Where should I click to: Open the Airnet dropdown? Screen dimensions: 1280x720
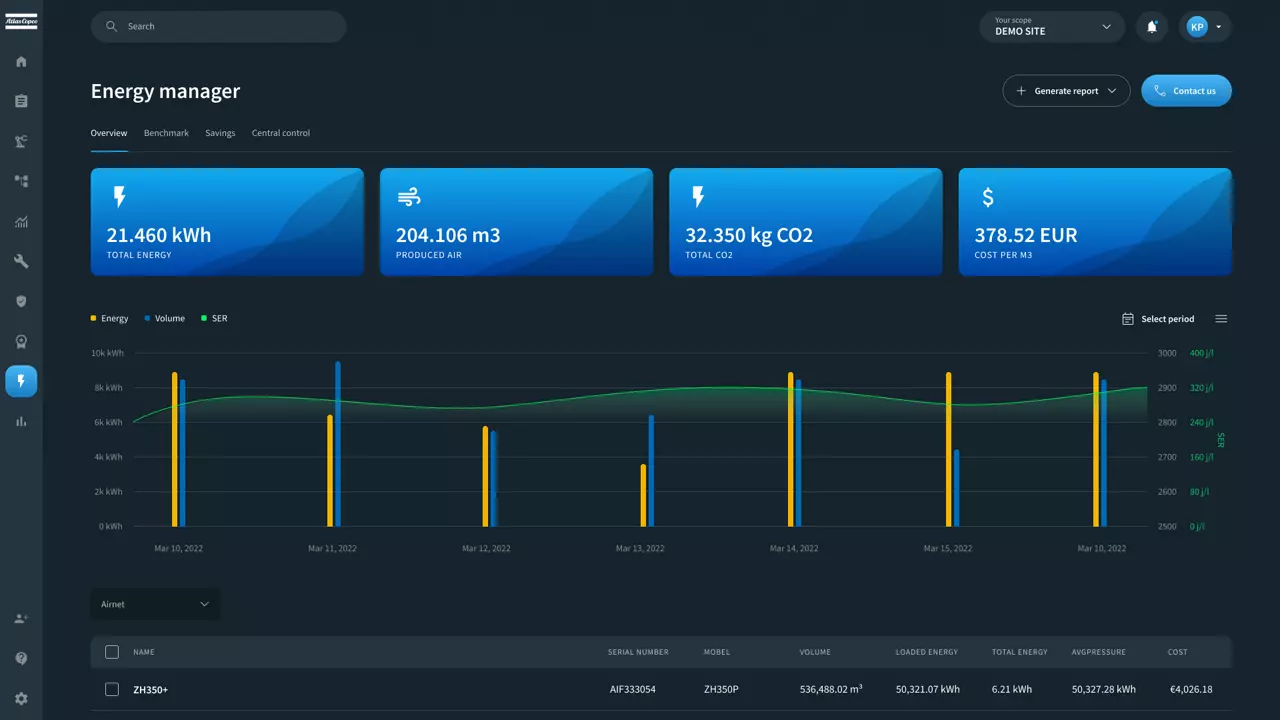(x=155, y=604)
